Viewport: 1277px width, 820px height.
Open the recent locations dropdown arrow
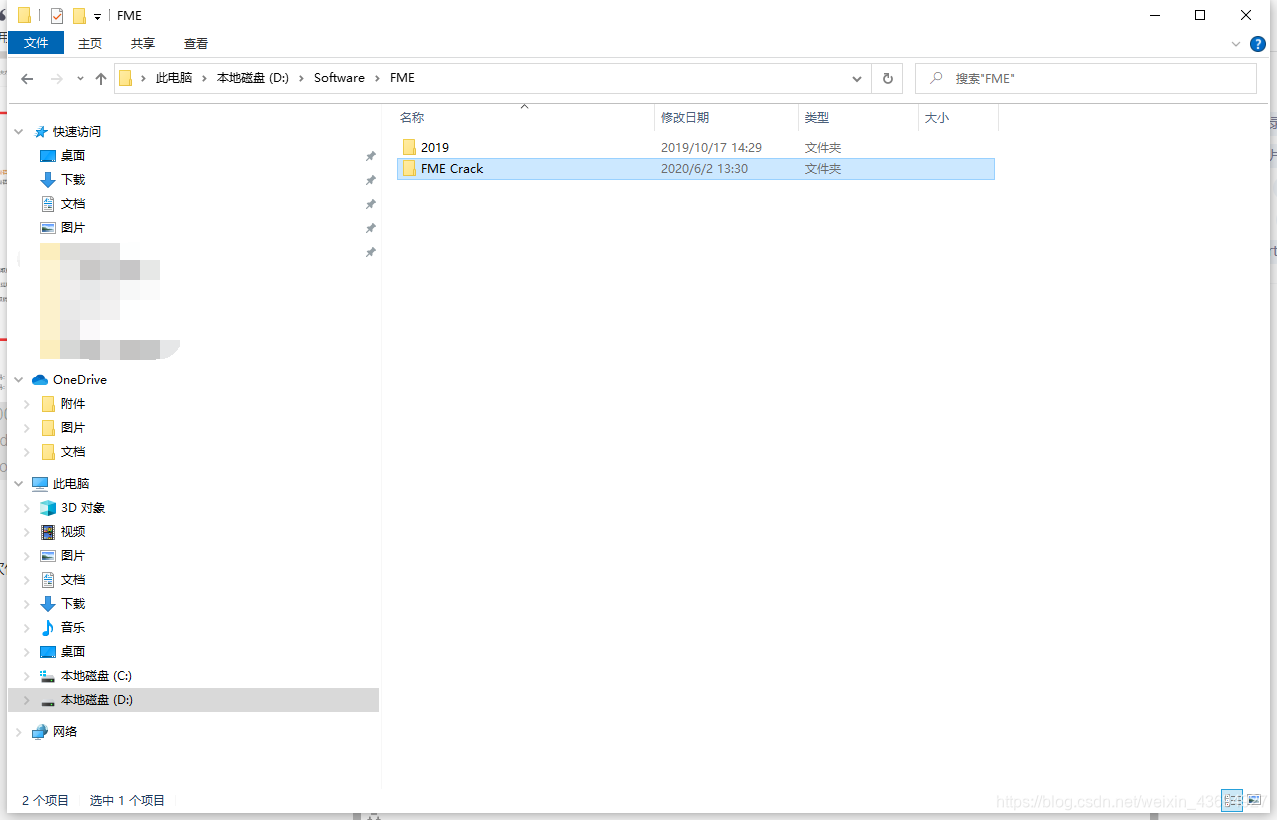80,78
